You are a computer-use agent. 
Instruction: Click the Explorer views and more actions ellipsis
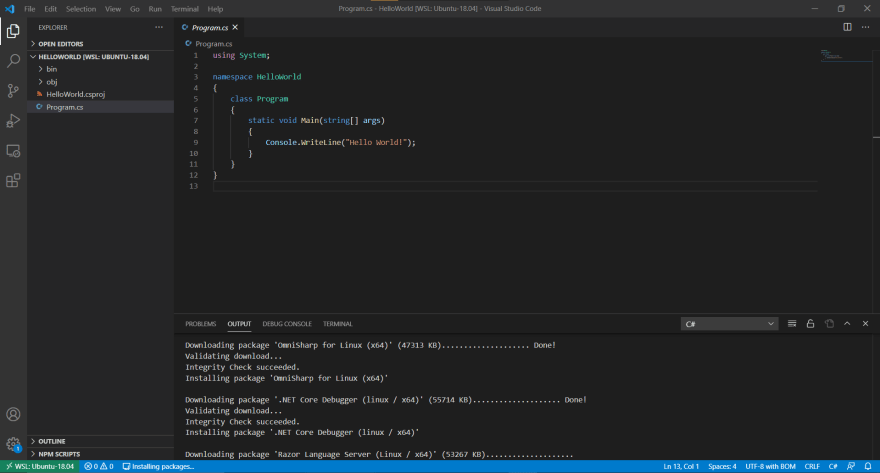click(x=159, y=27)
